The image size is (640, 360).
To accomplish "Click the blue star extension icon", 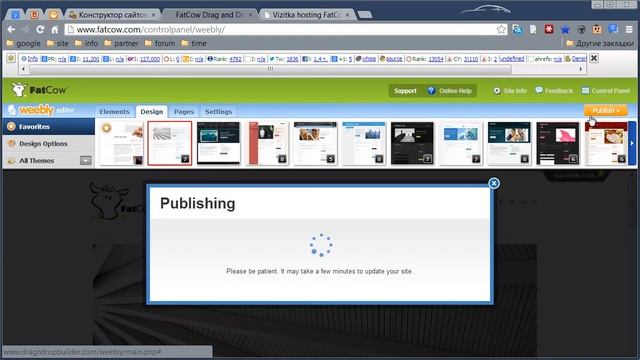I will (565, 29).
